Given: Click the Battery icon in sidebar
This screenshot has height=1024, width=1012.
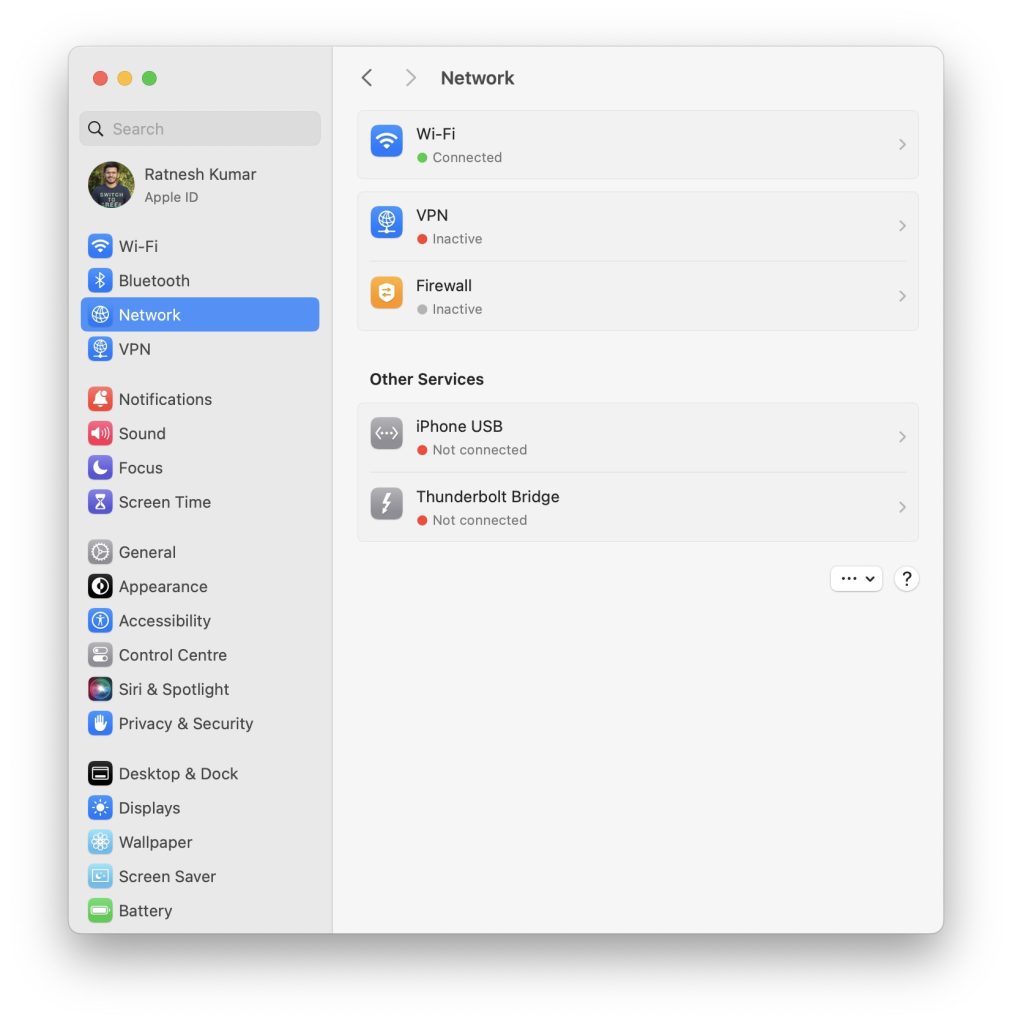Looking at the screenshot, I should point(100,911).
